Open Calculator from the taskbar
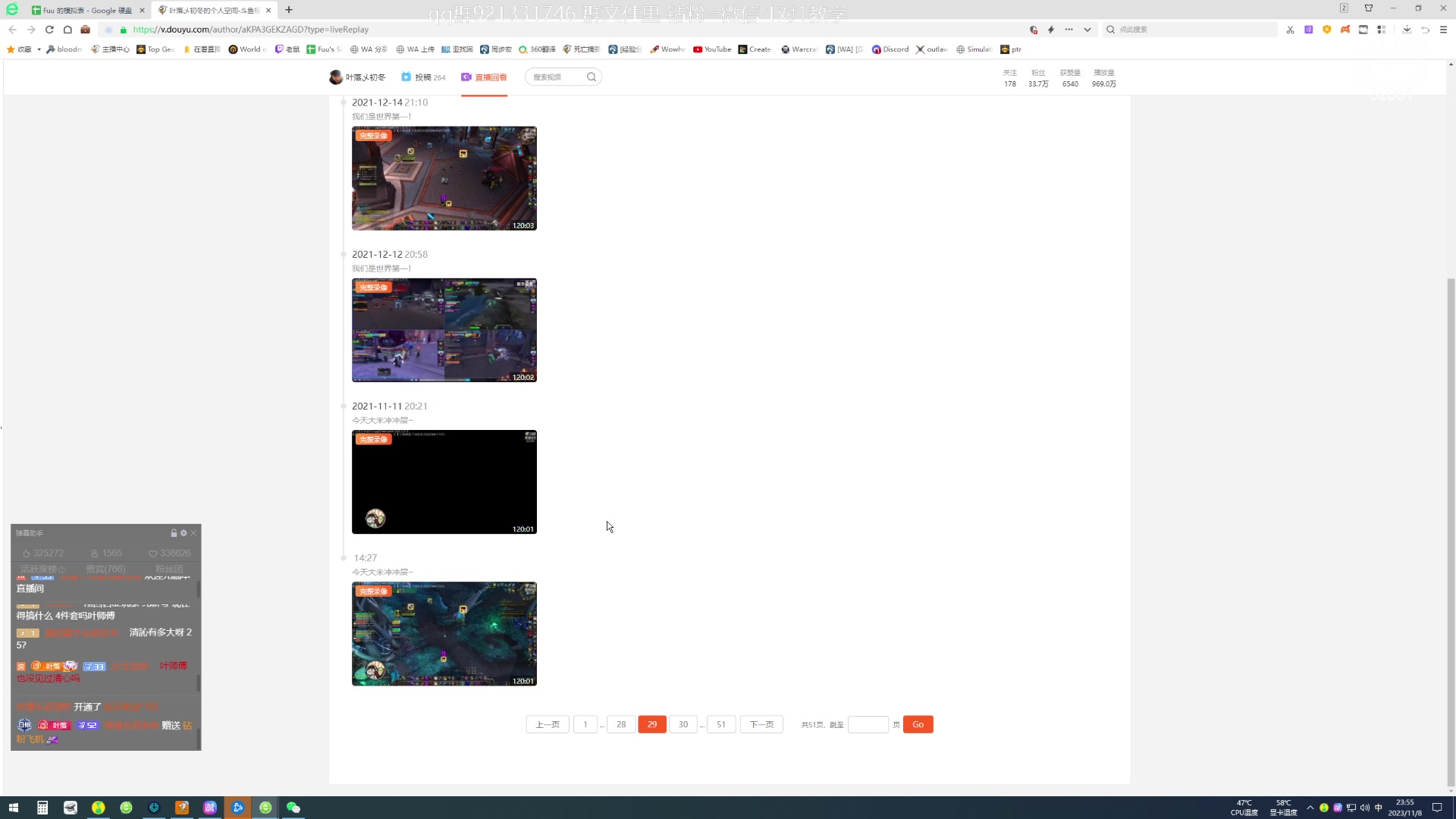Screen dimensions: 1456x819 point(42,808)
